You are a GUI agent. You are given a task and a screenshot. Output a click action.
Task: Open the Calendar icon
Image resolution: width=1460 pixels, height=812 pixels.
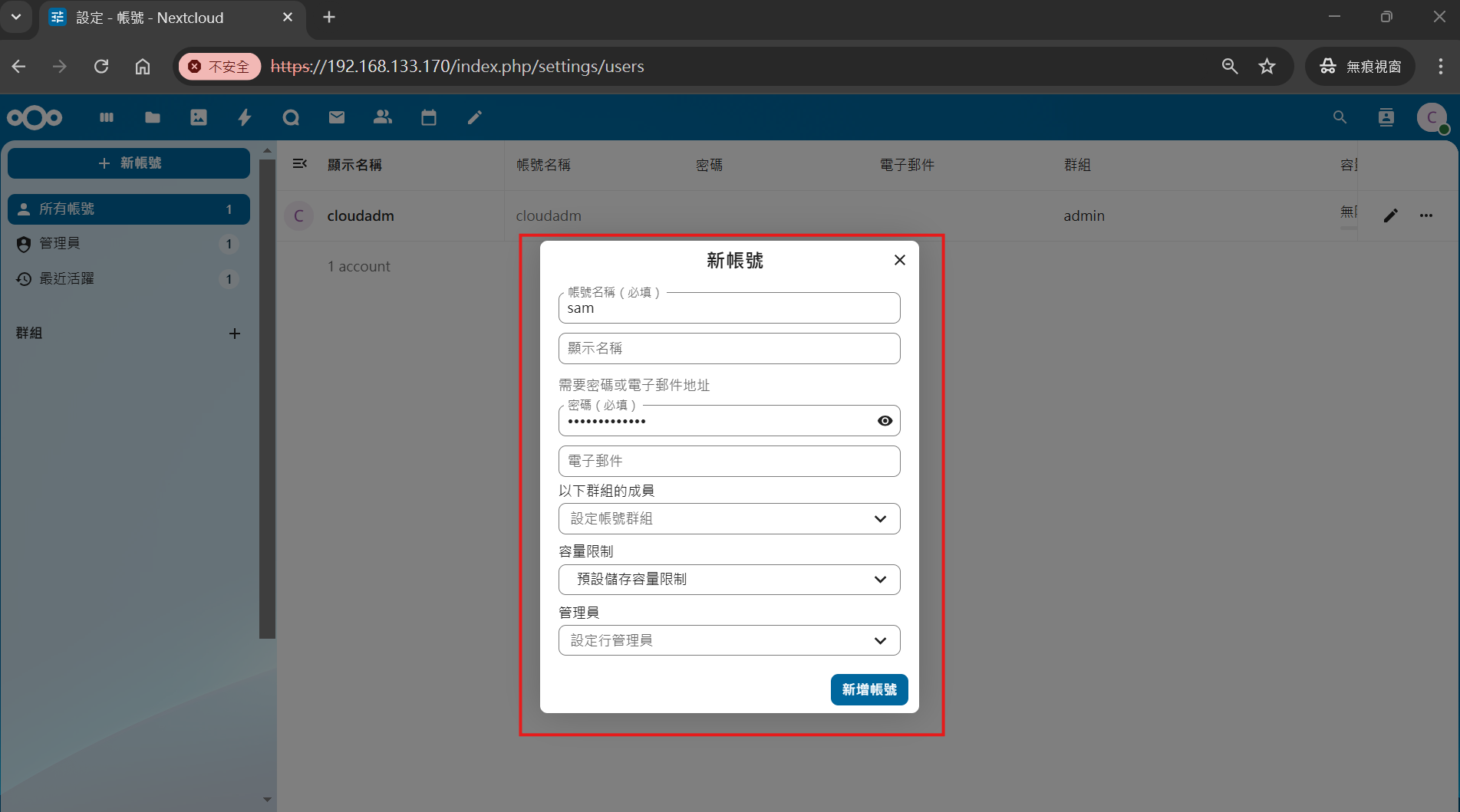(x=429, y=117)
